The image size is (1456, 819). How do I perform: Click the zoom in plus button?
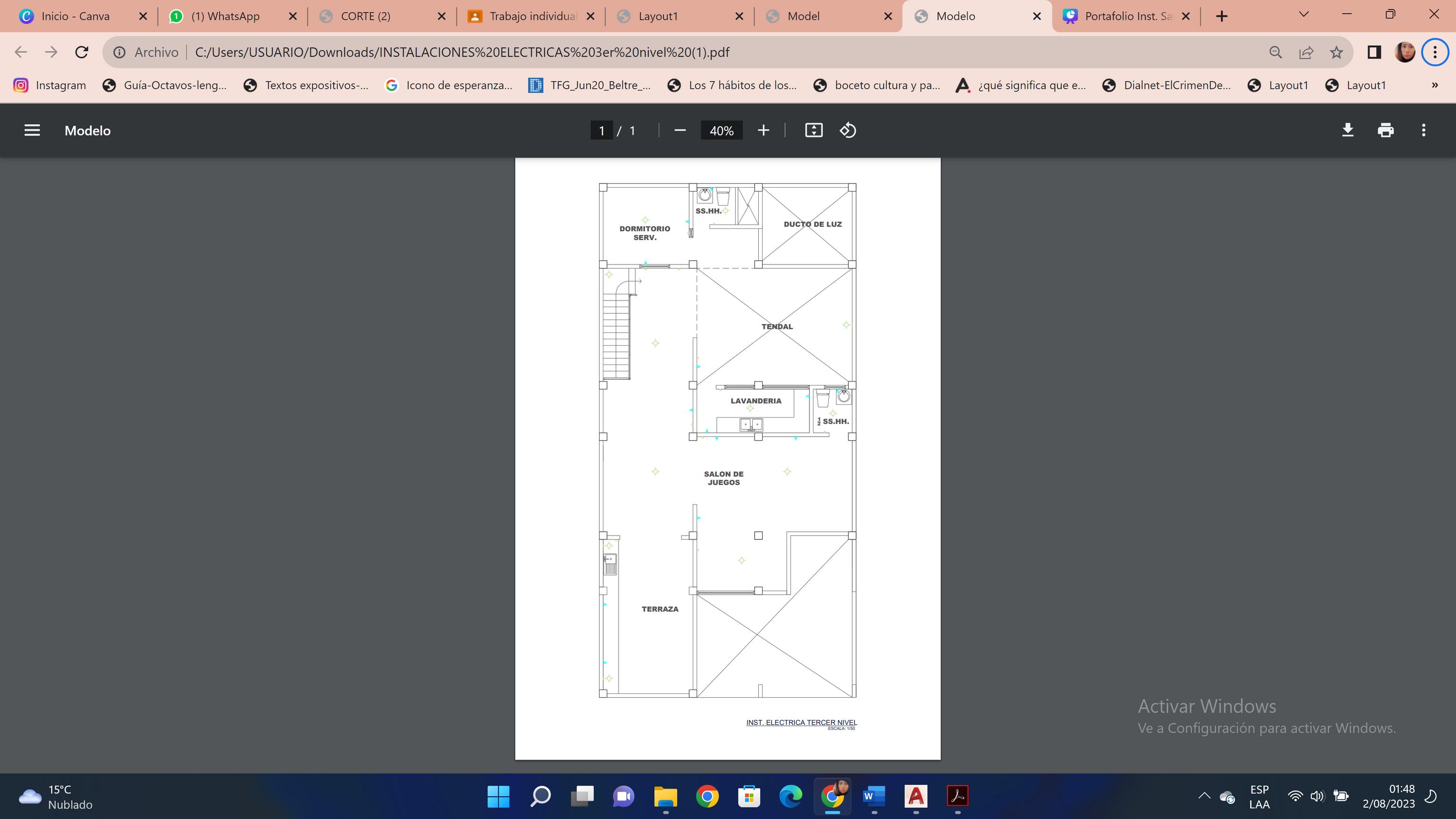763,130
